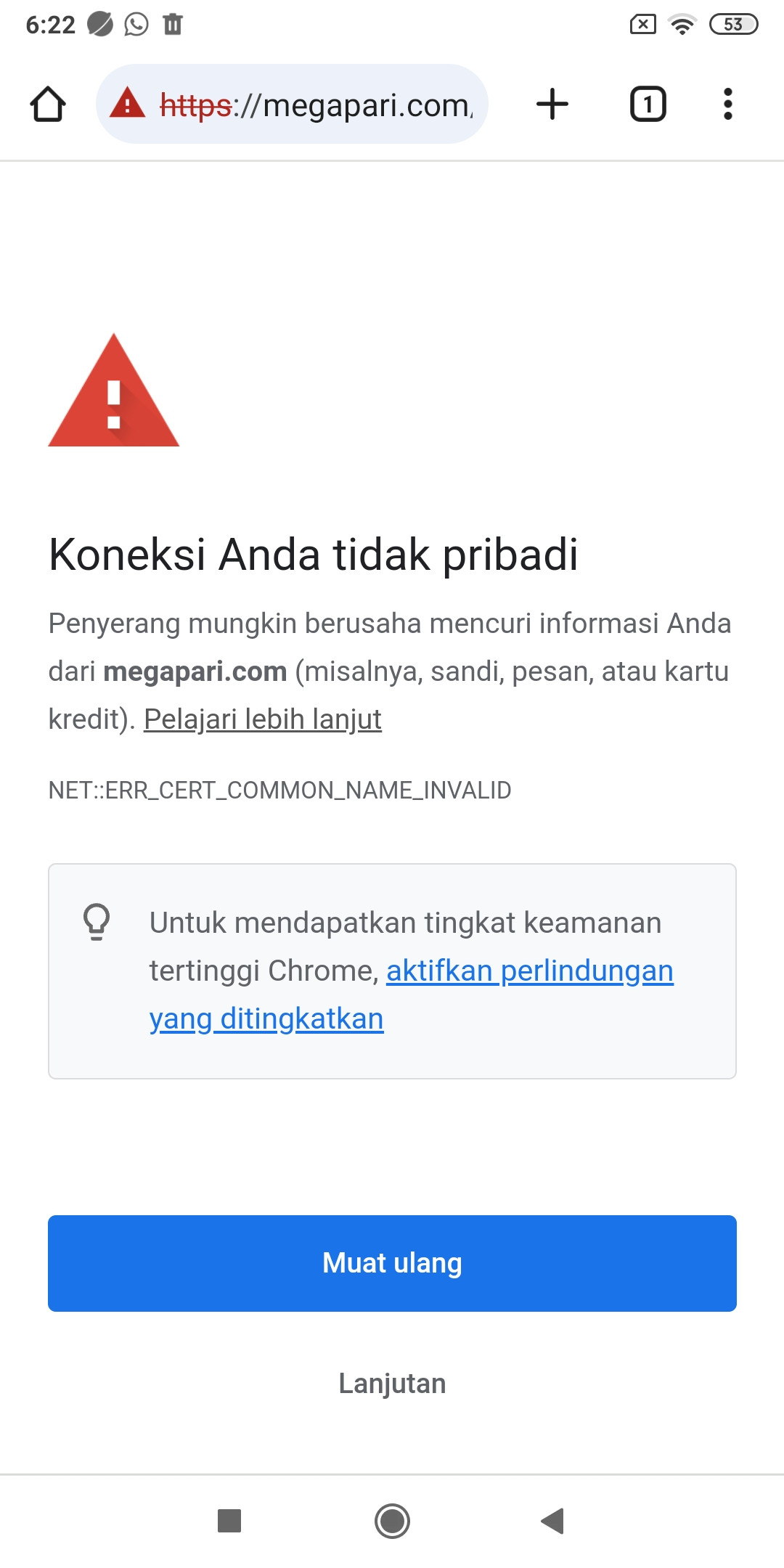Open aktifkan perlindungan yang ditingkatkan link
The width and height of the screenshot is (784, 1568).
[412, 995]
